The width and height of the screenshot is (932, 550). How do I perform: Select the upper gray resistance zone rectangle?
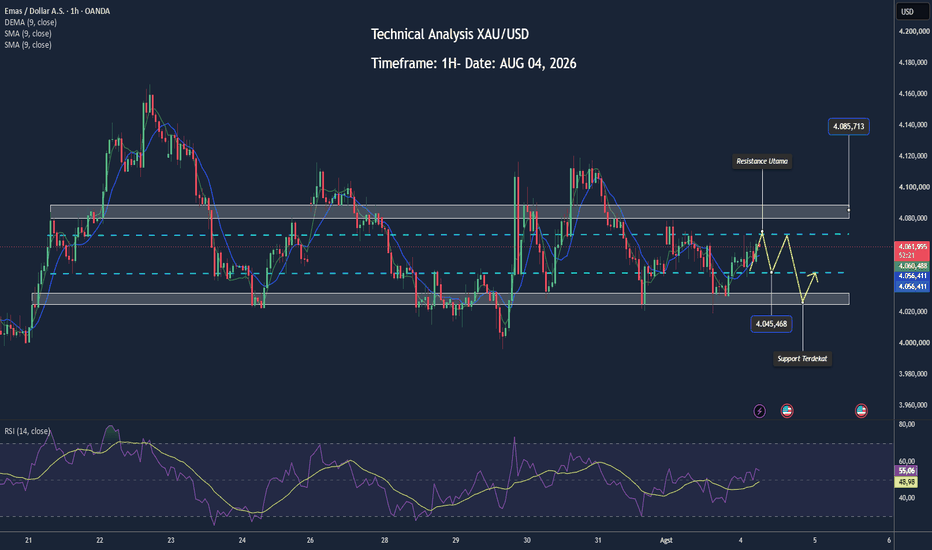coord(449,212)
